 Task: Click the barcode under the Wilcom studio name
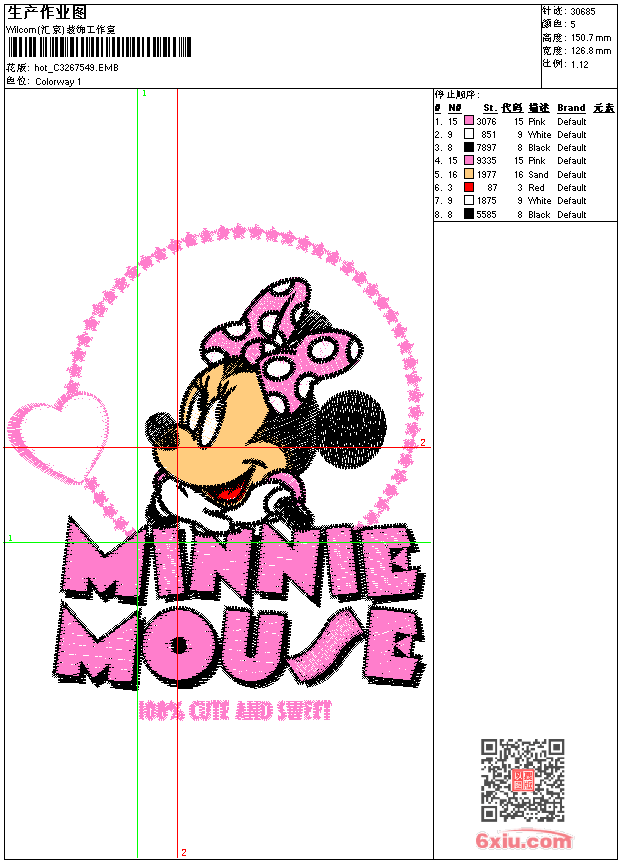click(99, 47)
